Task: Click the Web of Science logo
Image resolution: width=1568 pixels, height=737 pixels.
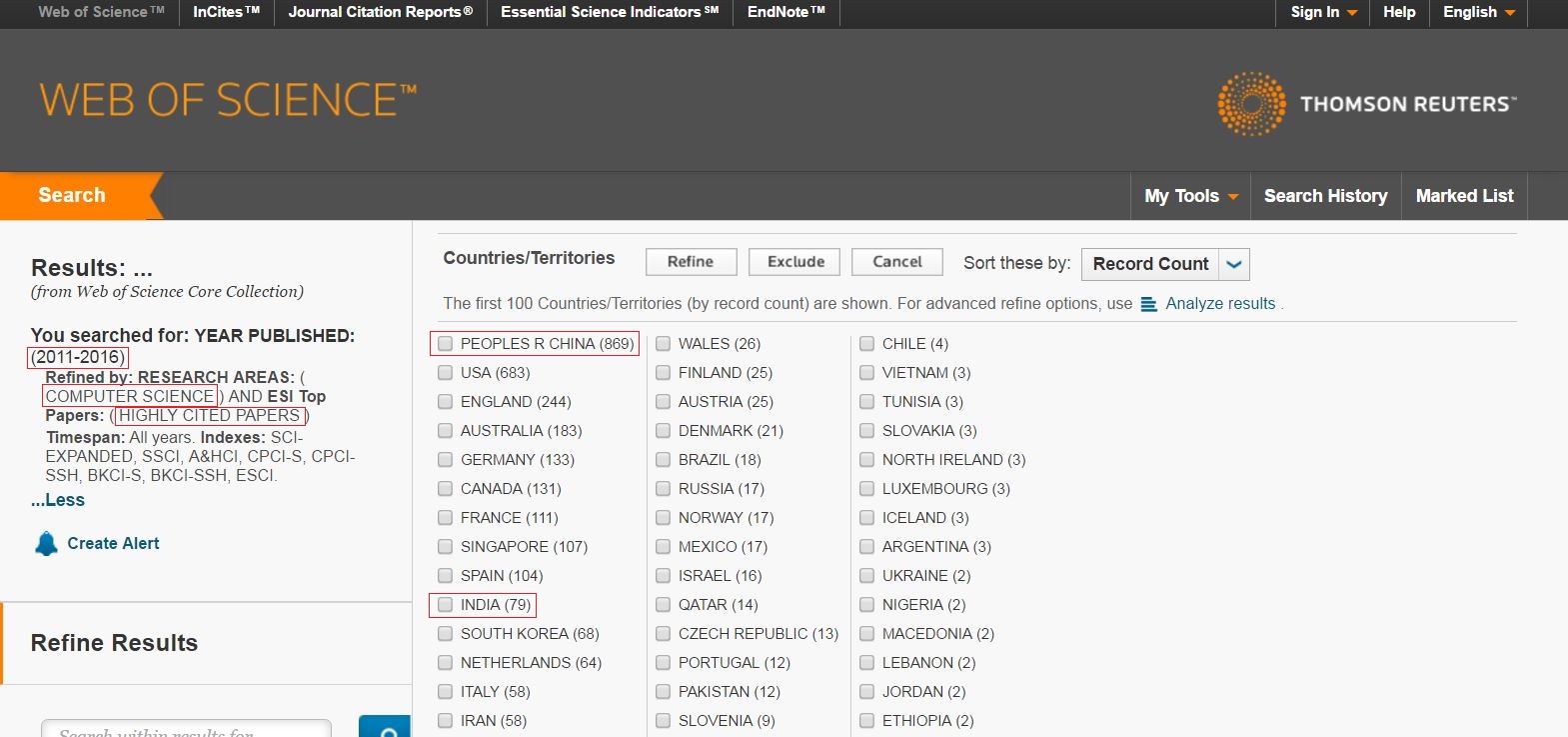Action: (228, 100)
